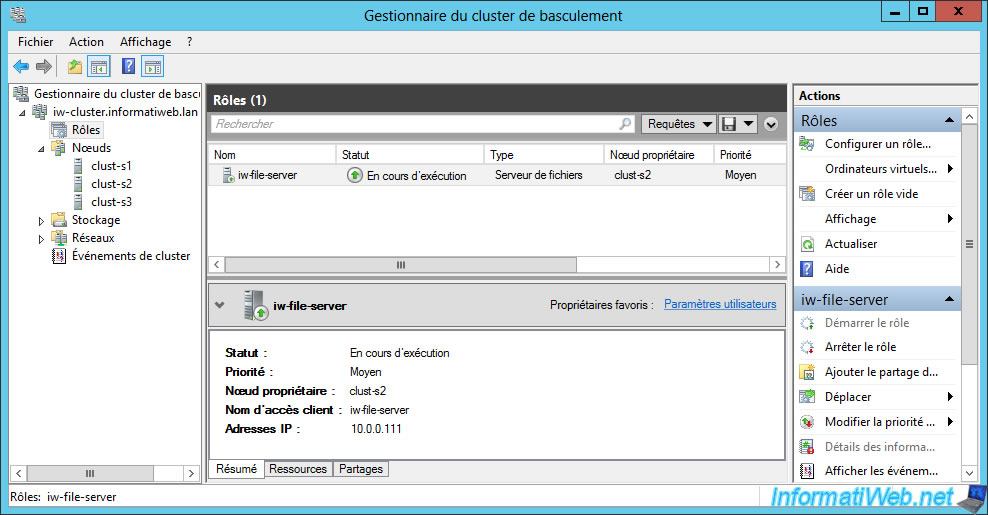Expand the Réseaux tree node

click(42, 238)
